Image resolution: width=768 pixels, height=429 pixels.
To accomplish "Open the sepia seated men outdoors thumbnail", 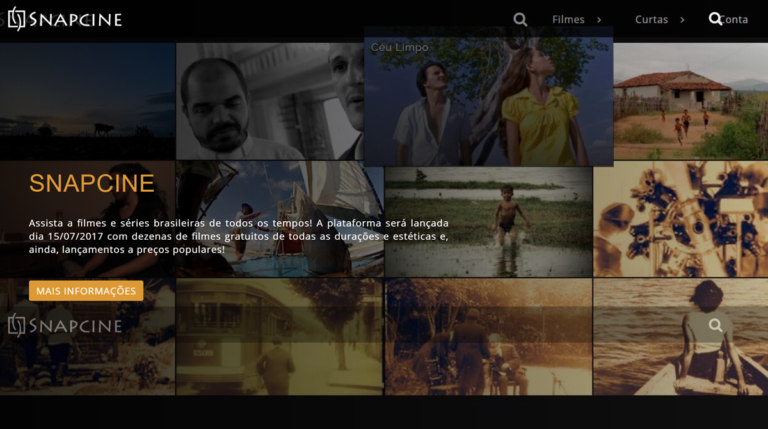I will (x=489, y=337).
